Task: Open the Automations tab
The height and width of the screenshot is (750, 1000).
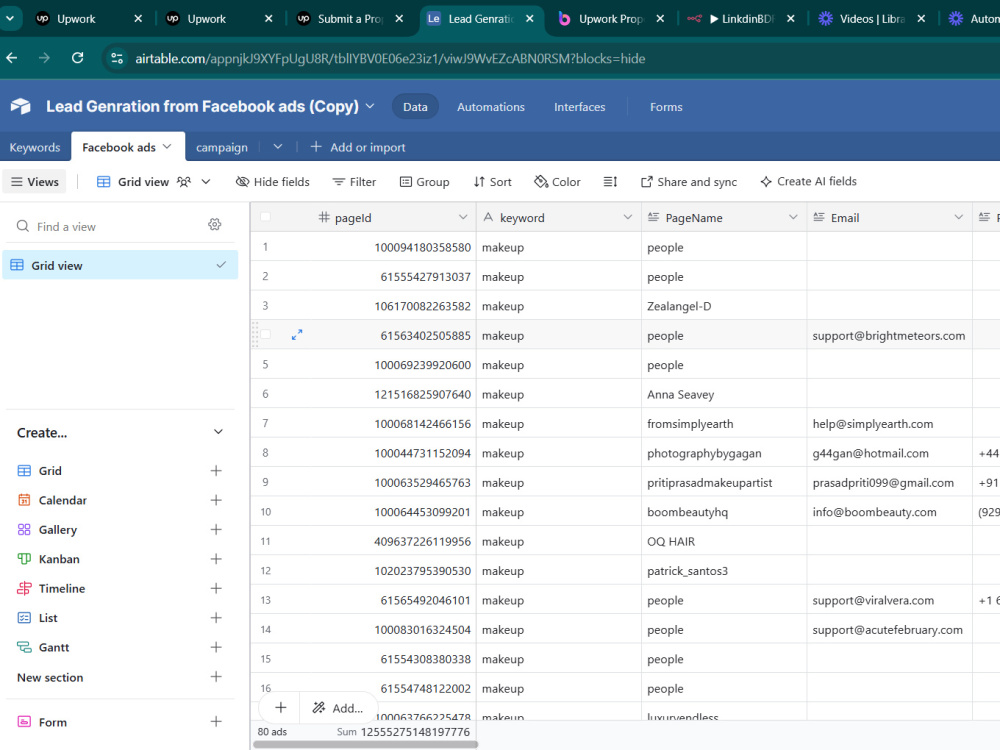Action: point(490,107)
